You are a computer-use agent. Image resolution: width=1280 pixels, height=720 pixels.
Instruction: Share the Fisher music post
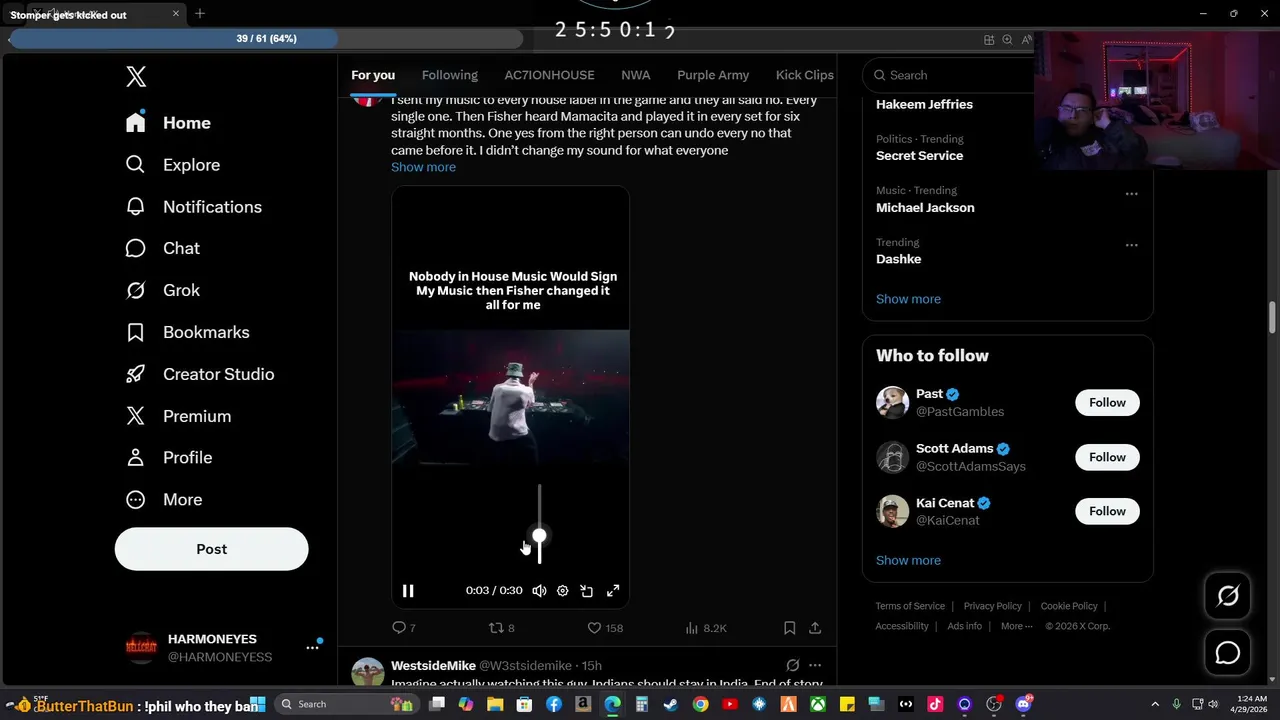815,628
